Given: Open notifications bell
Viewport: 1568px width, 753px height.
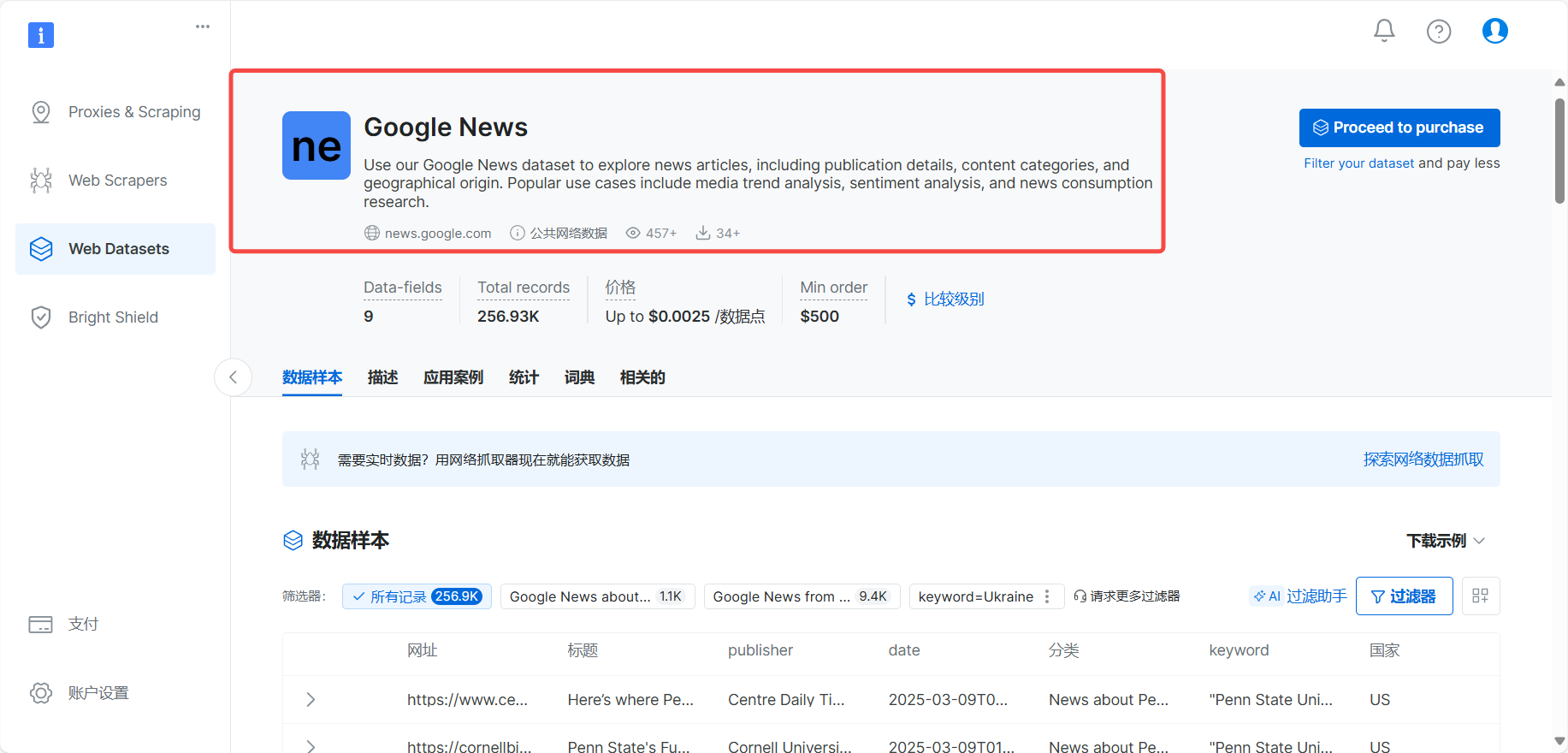Looking at the screenshot, I should click(1384, 31).
